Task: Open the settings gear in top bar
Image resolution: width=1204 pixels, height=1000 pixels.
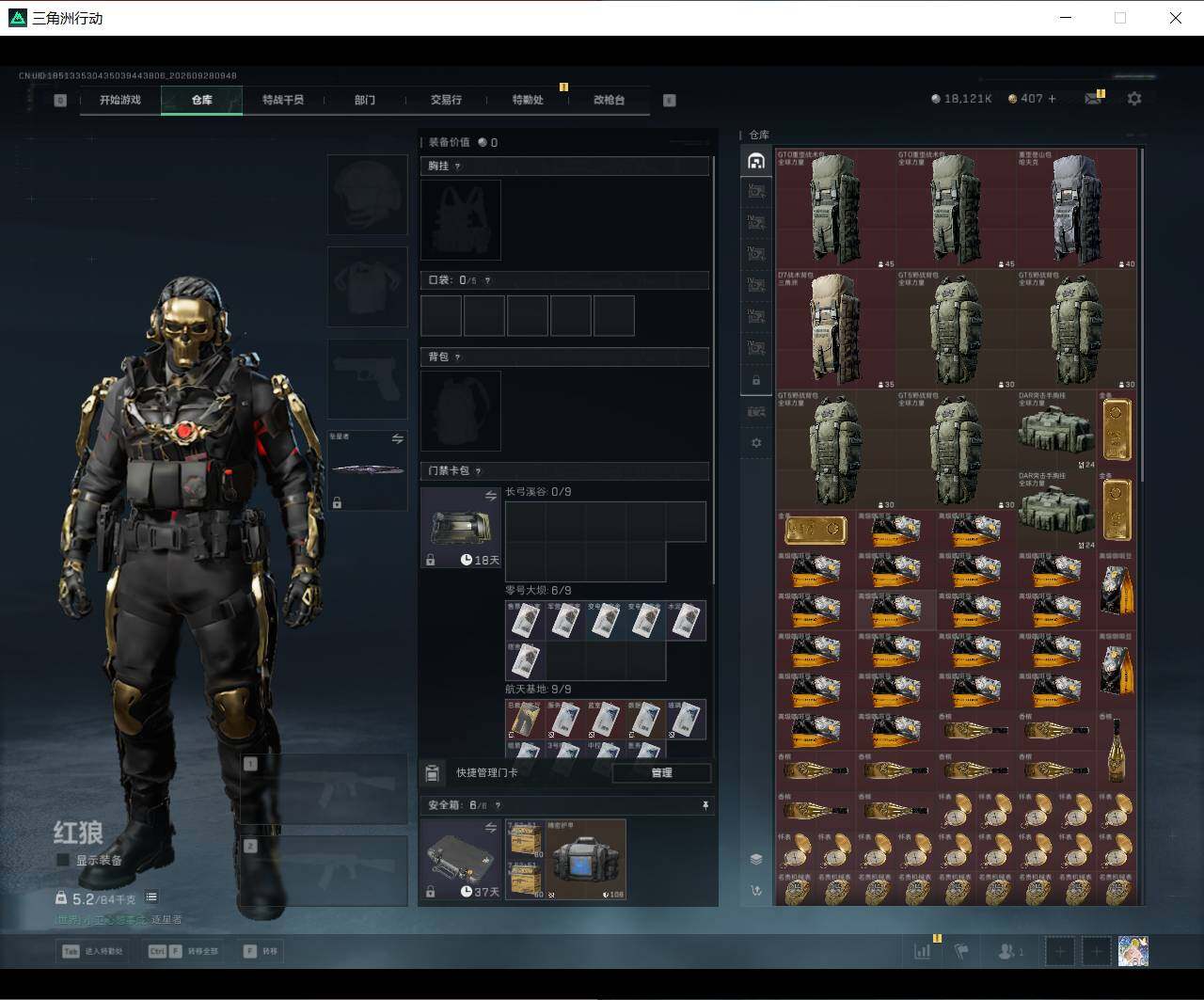Action: [1134, 99]
